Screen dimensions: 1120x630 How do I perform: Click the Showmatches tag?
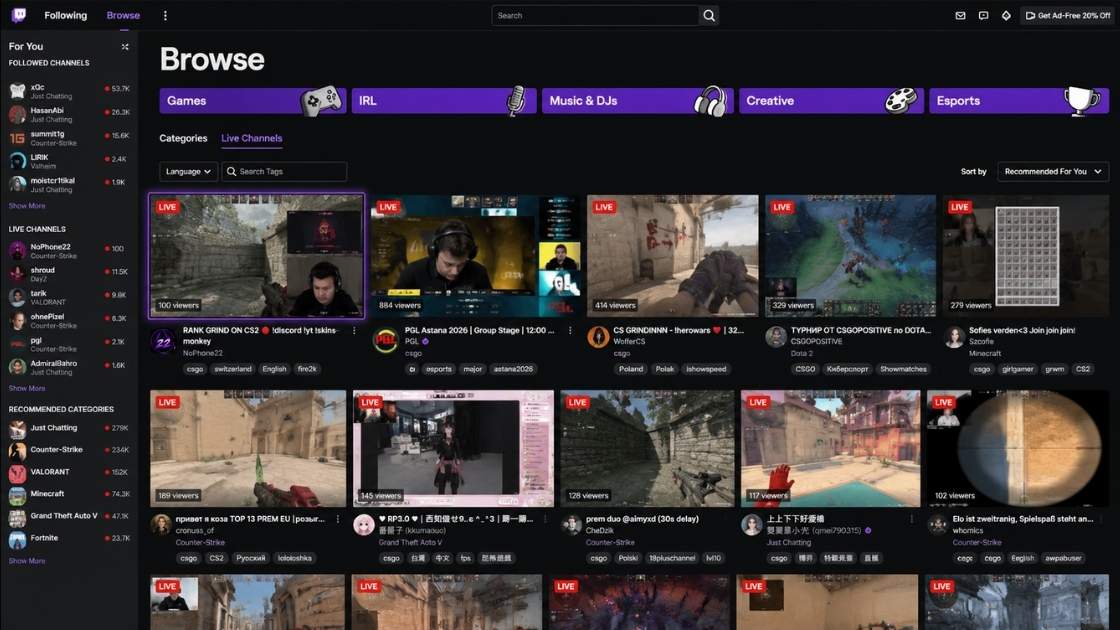pos(903,369)
